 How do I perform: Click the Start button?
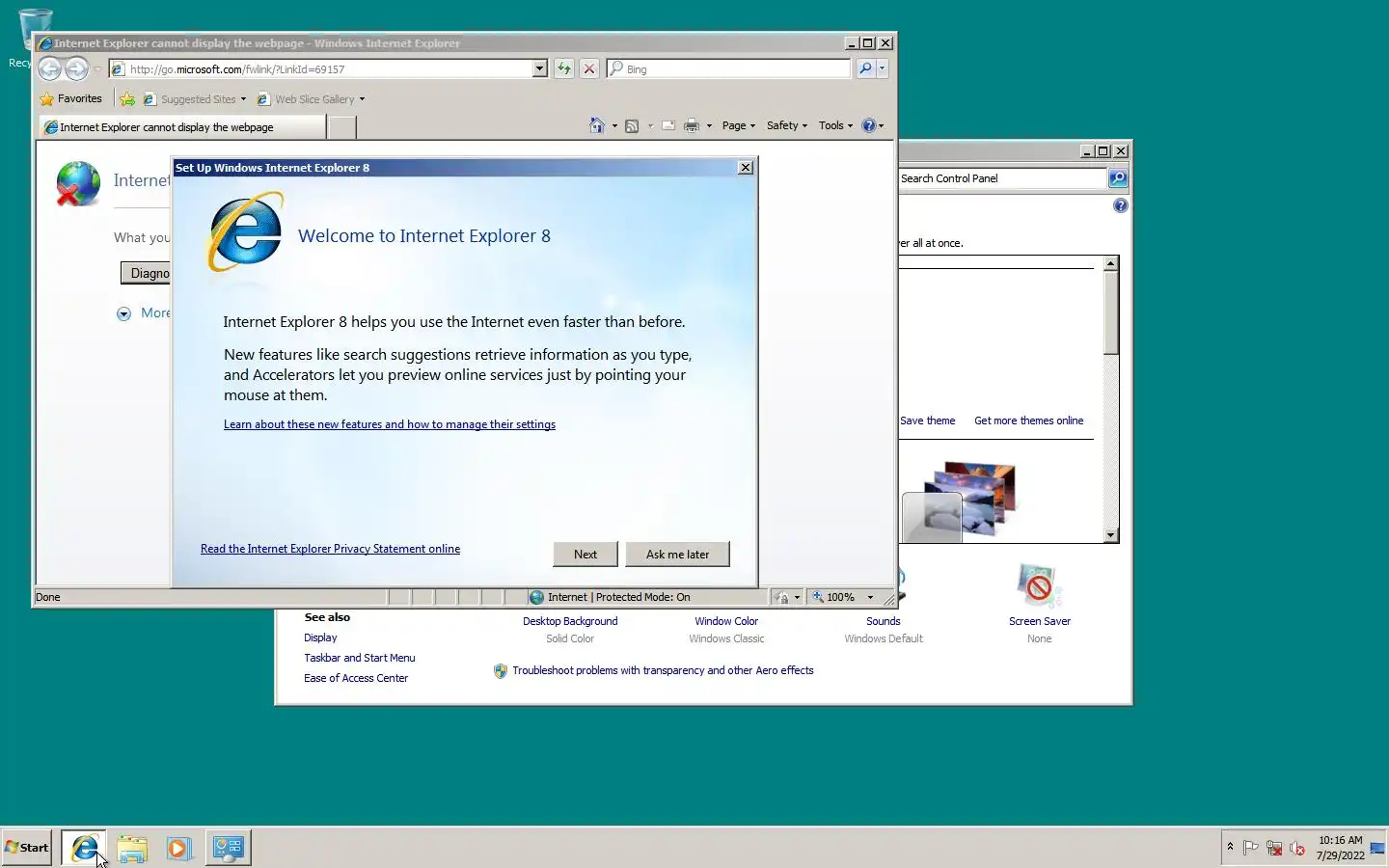(27, 848)
